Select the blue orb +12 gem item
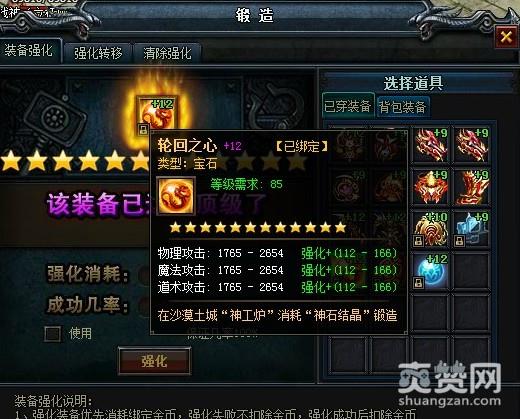 pyautogui.click(x=430, y=271)
